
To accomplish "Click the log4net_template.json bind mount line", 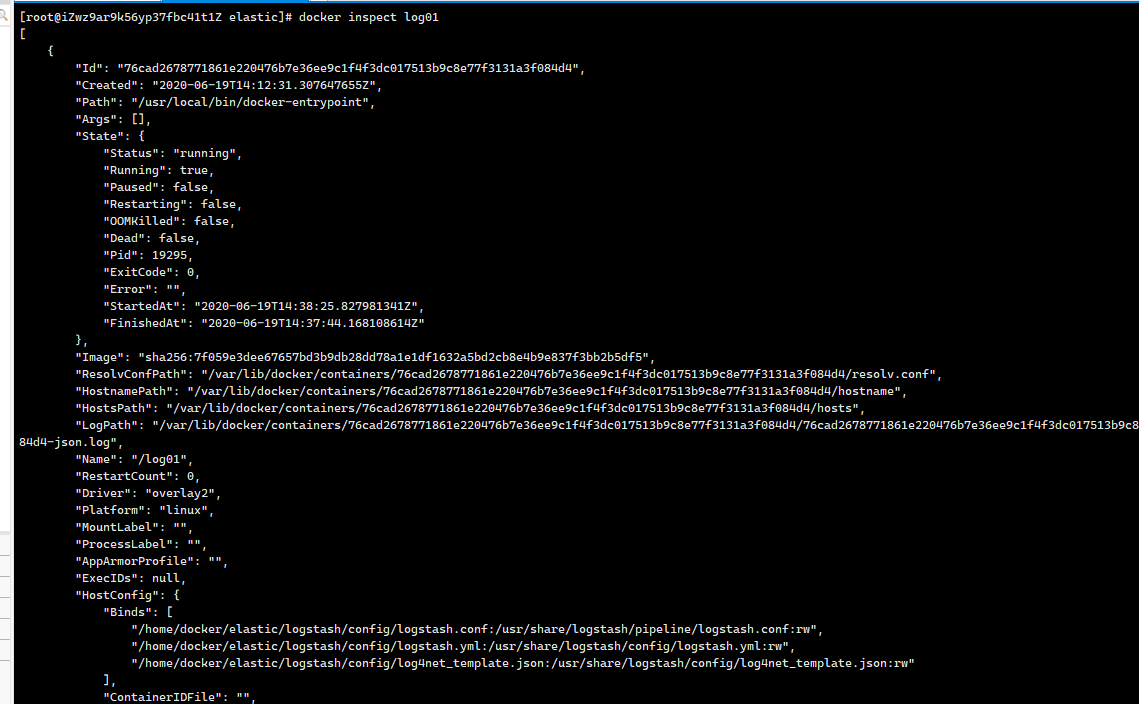I will pyautogui.click(x=522, y=663).
